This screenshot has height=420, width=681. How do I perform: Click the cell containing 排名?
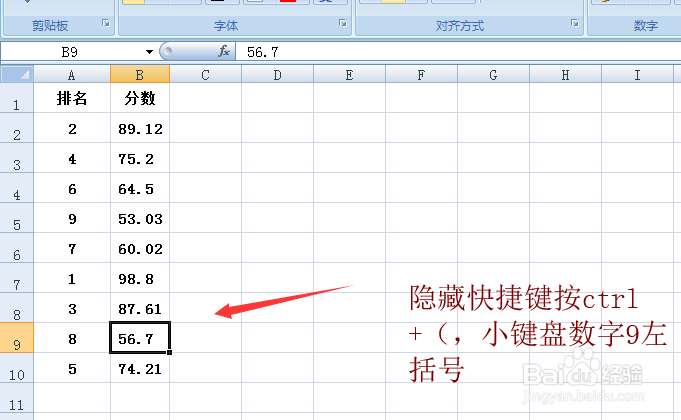pyautogui.click(x=72, y=99)
